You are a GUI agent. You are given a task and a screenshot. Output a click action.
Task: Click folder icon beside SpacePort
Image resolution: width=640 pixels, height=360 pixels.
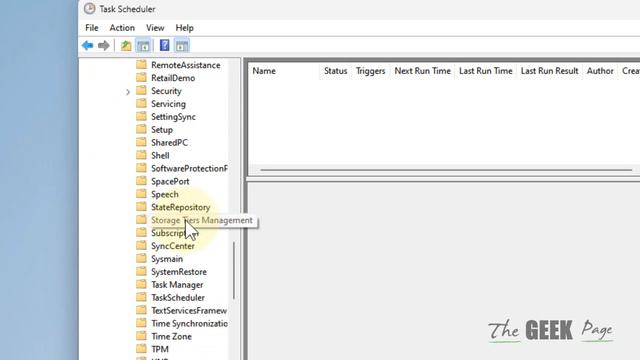click(141, 181)
